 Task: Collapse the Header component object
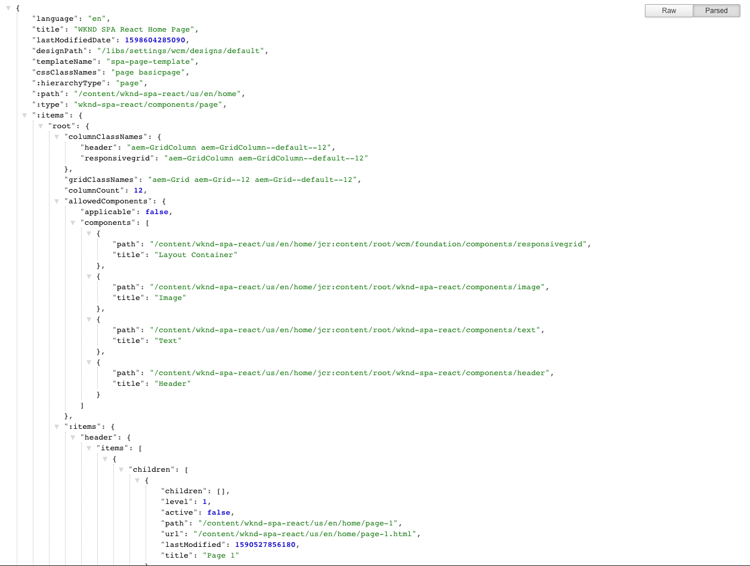pos(89,362)
